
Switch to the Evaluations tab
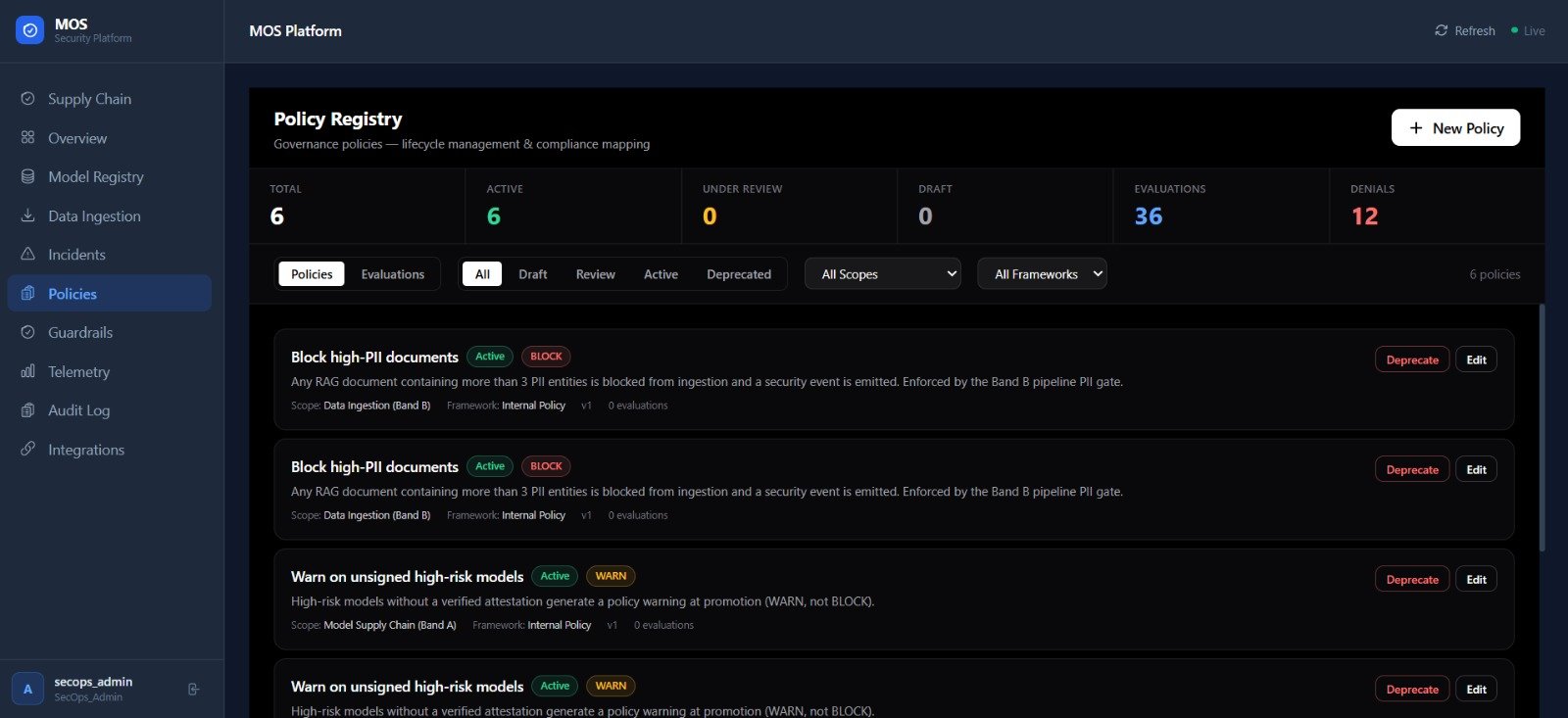click(393, 274)
